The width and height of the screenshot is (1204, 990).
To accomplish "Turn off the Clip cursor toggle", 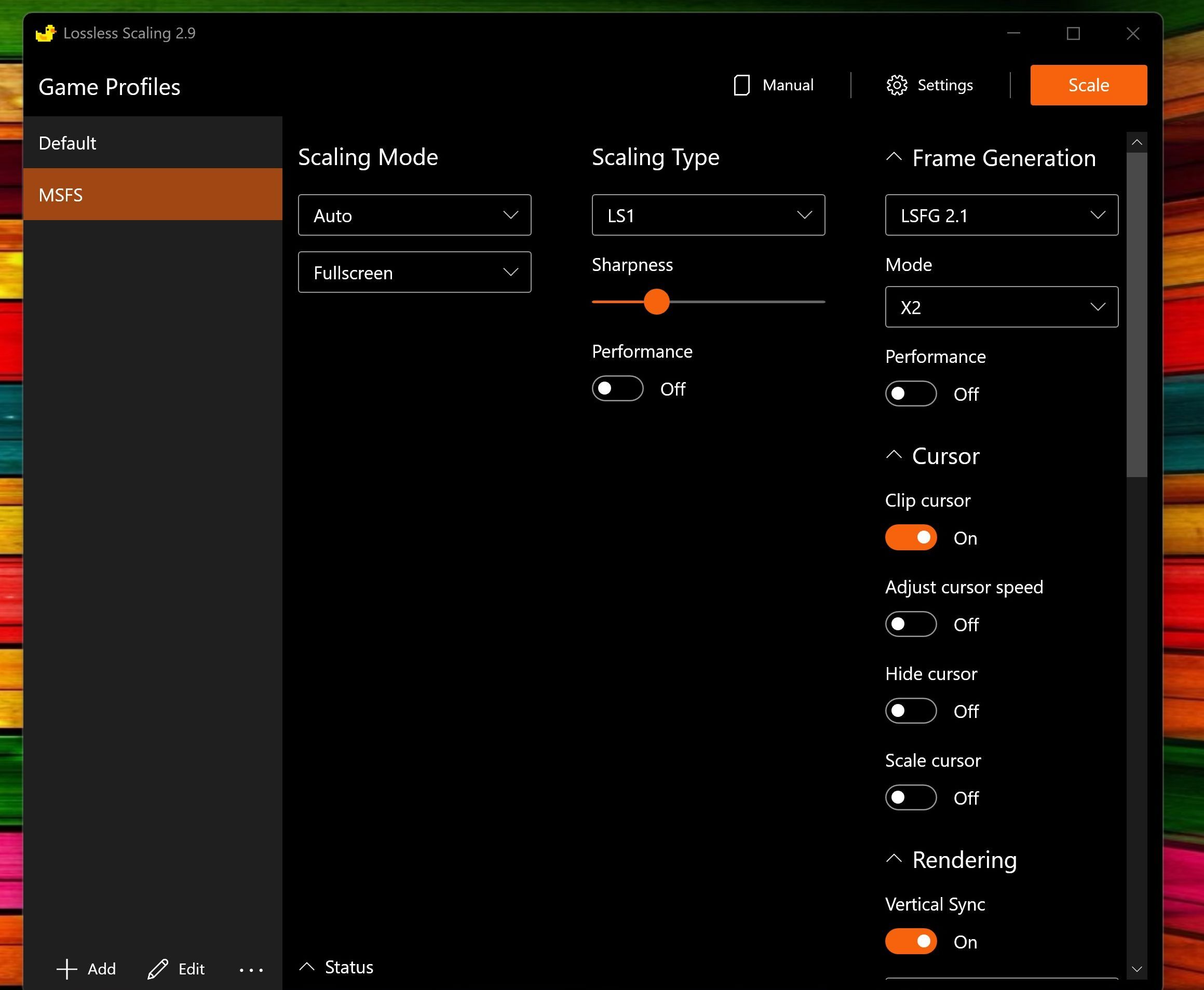I will [x=910, y=537].
